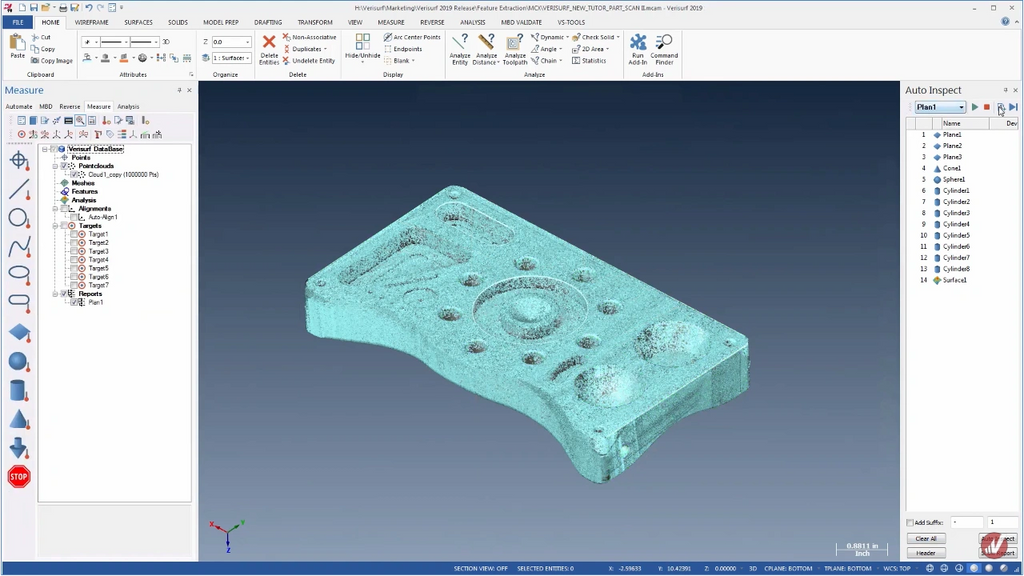
Task: Select the measure circle tool
Action: (18, 217)
